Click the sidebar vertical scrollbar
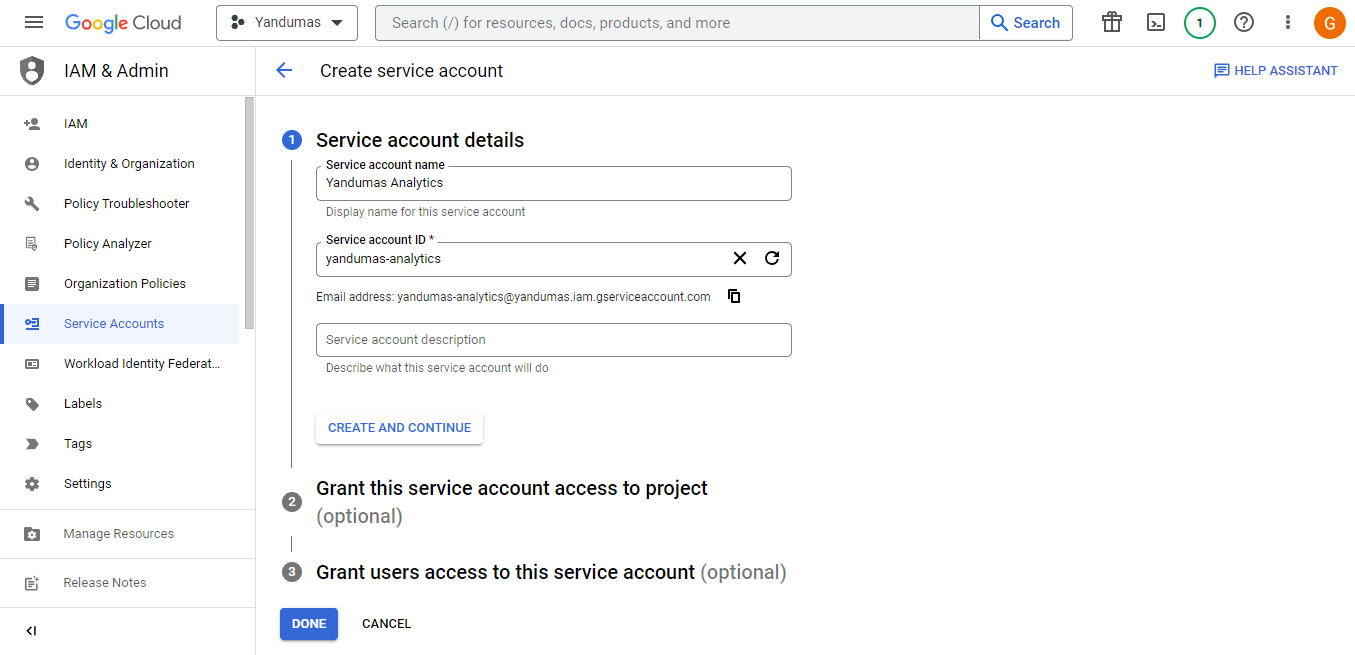This screenshot has width=1355, height=655. [249, 212]
